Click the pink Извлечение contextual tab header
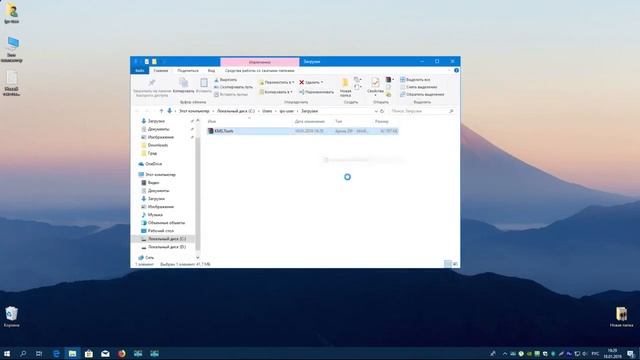 pos(260,62)
